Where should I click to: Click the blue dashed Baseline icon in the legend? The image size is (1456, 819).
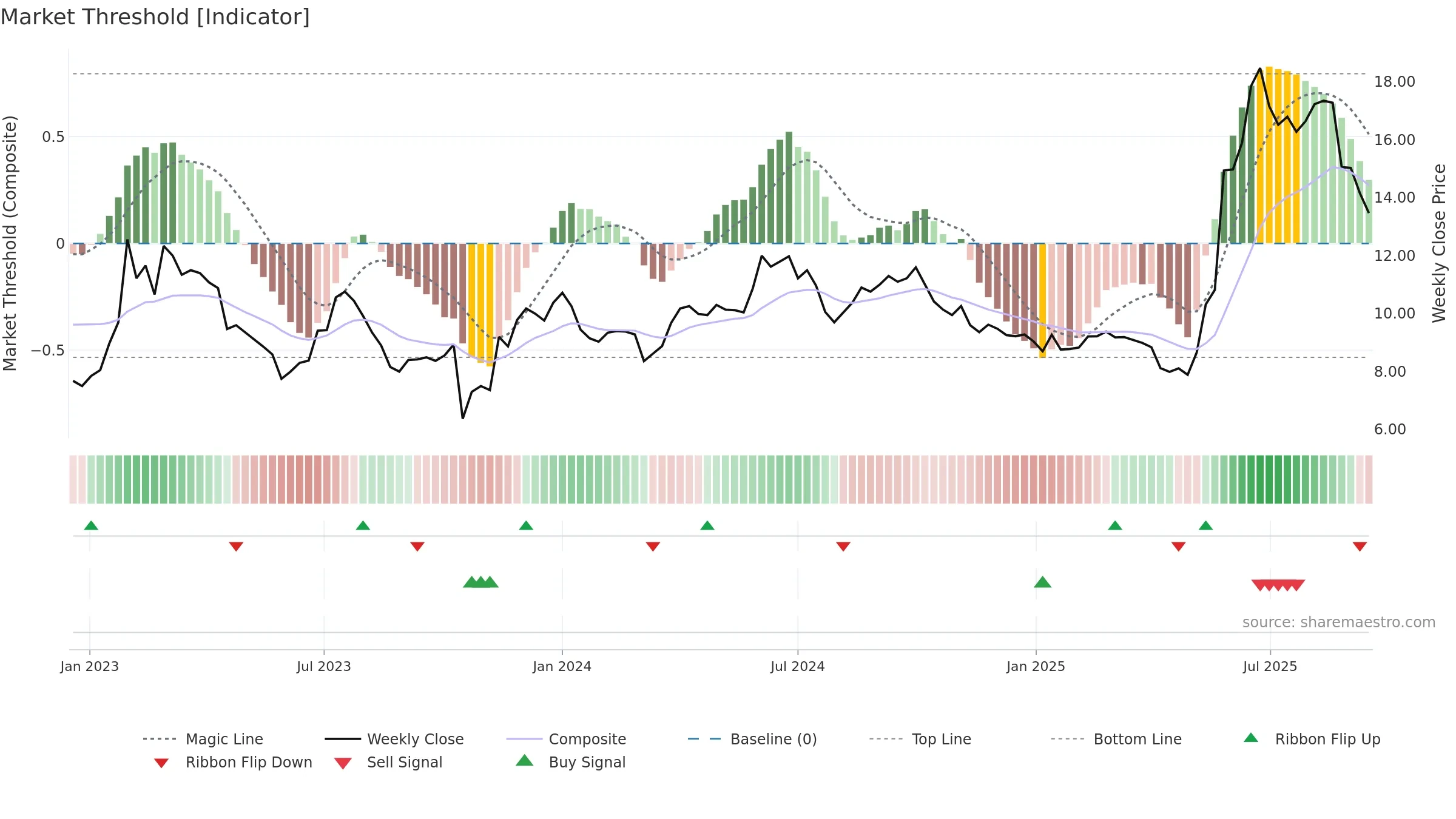click(x=704, y=739)
